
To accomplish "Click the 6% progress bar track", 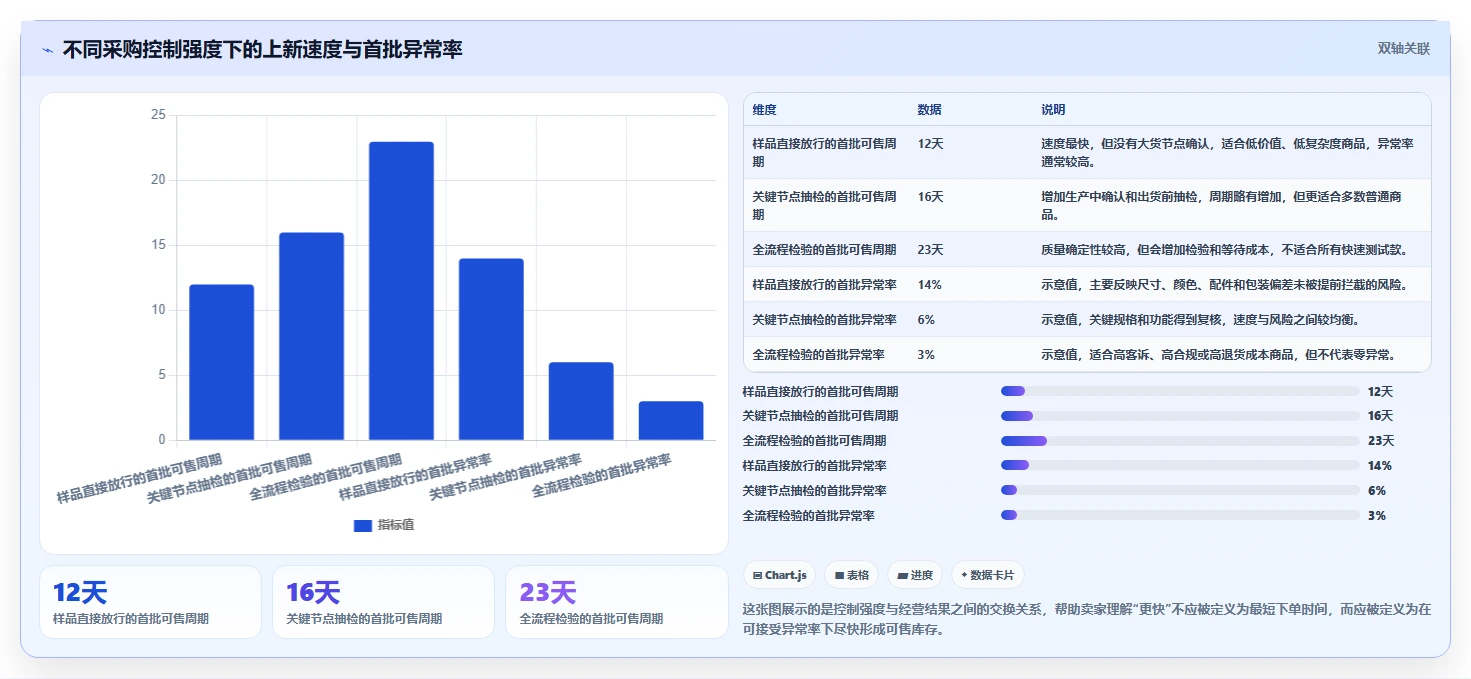I will point(1180,490).
